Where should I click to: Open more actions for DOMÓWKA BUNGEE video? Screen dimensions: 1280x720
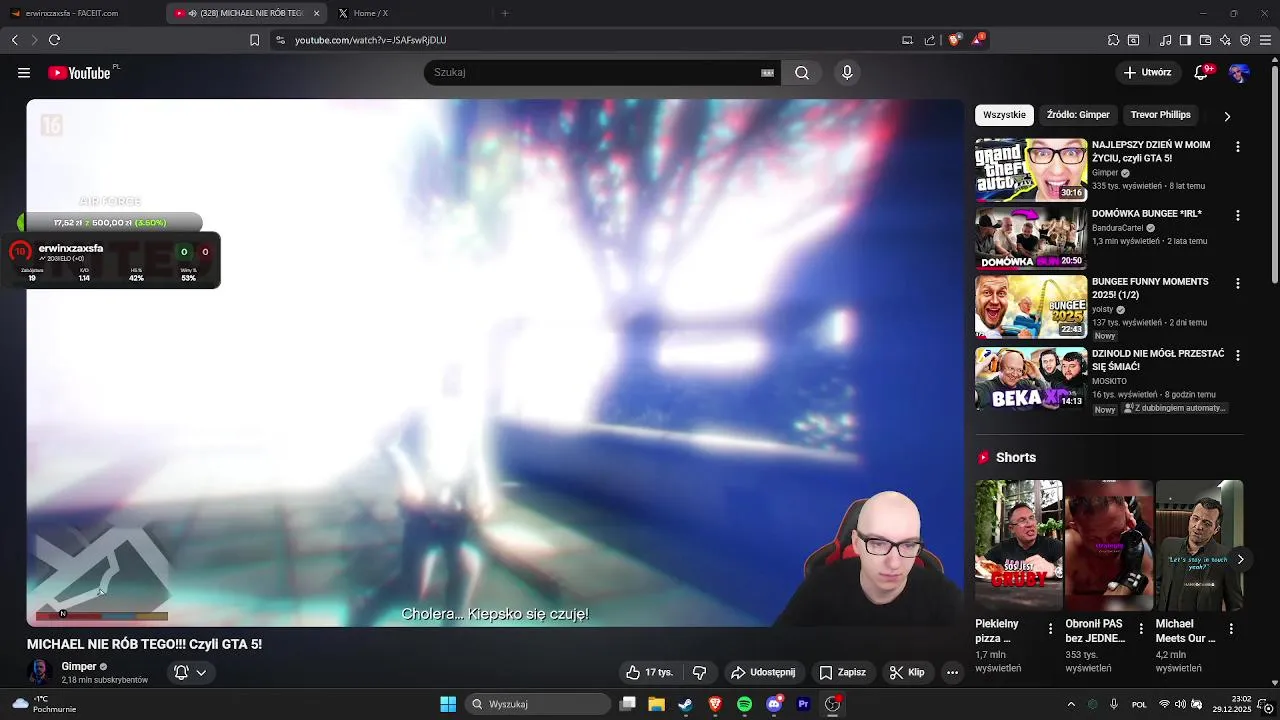1238,215
